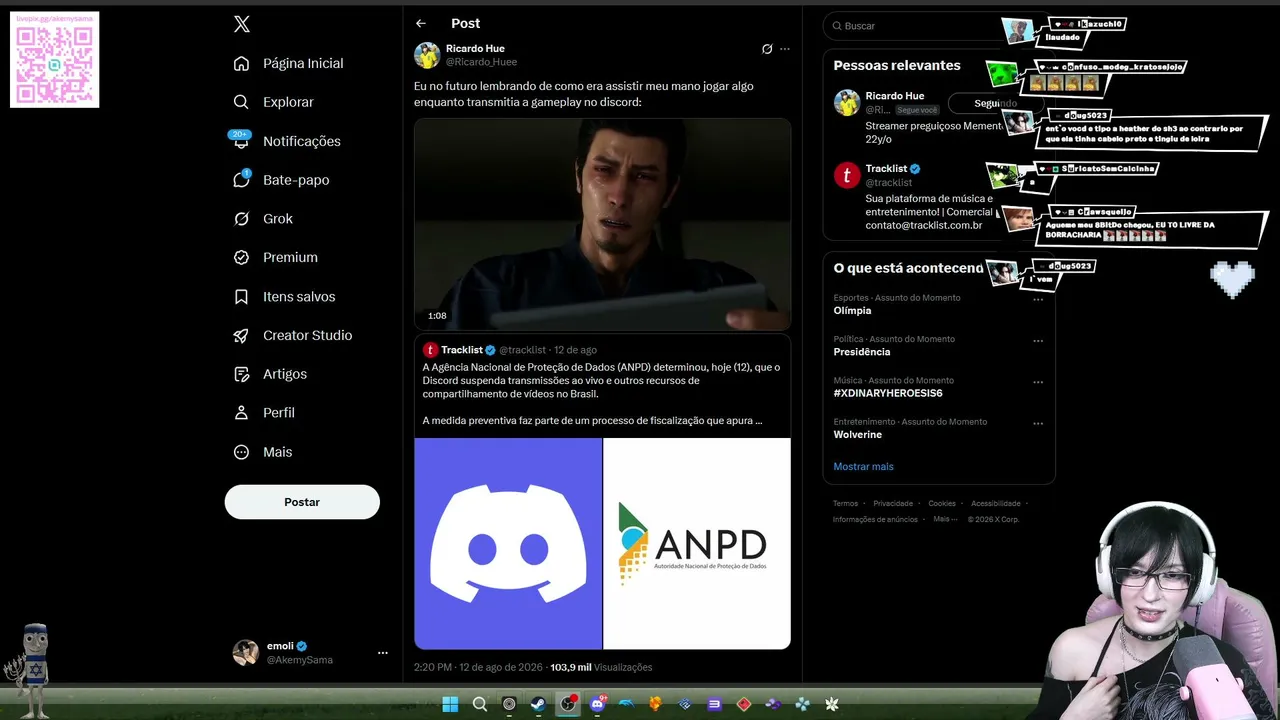The image size is (1280, 720).
Task: Open the red diamond taskbar app
Action: tap(743, 704)
